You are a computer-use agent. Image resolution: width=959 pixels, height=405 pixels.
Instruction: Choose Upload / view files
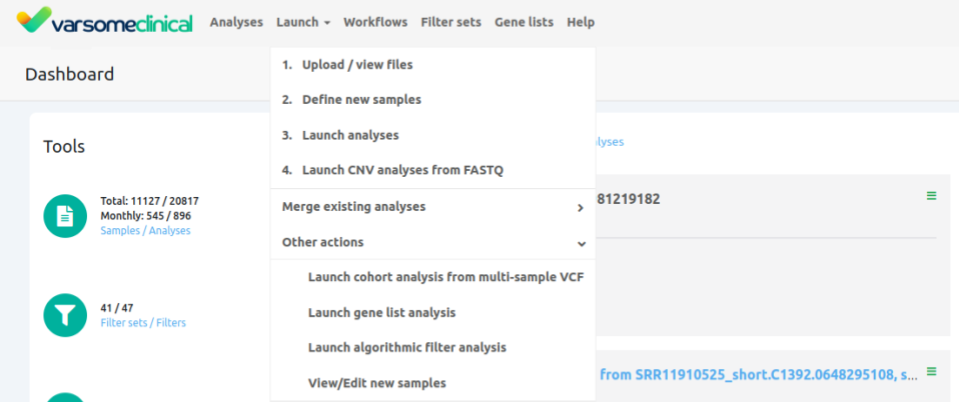[x=432, y=64]
